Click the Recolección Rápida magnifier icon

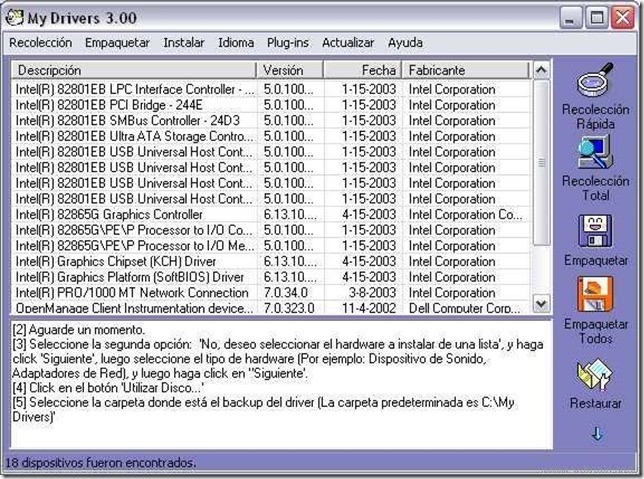coord(595,80)
